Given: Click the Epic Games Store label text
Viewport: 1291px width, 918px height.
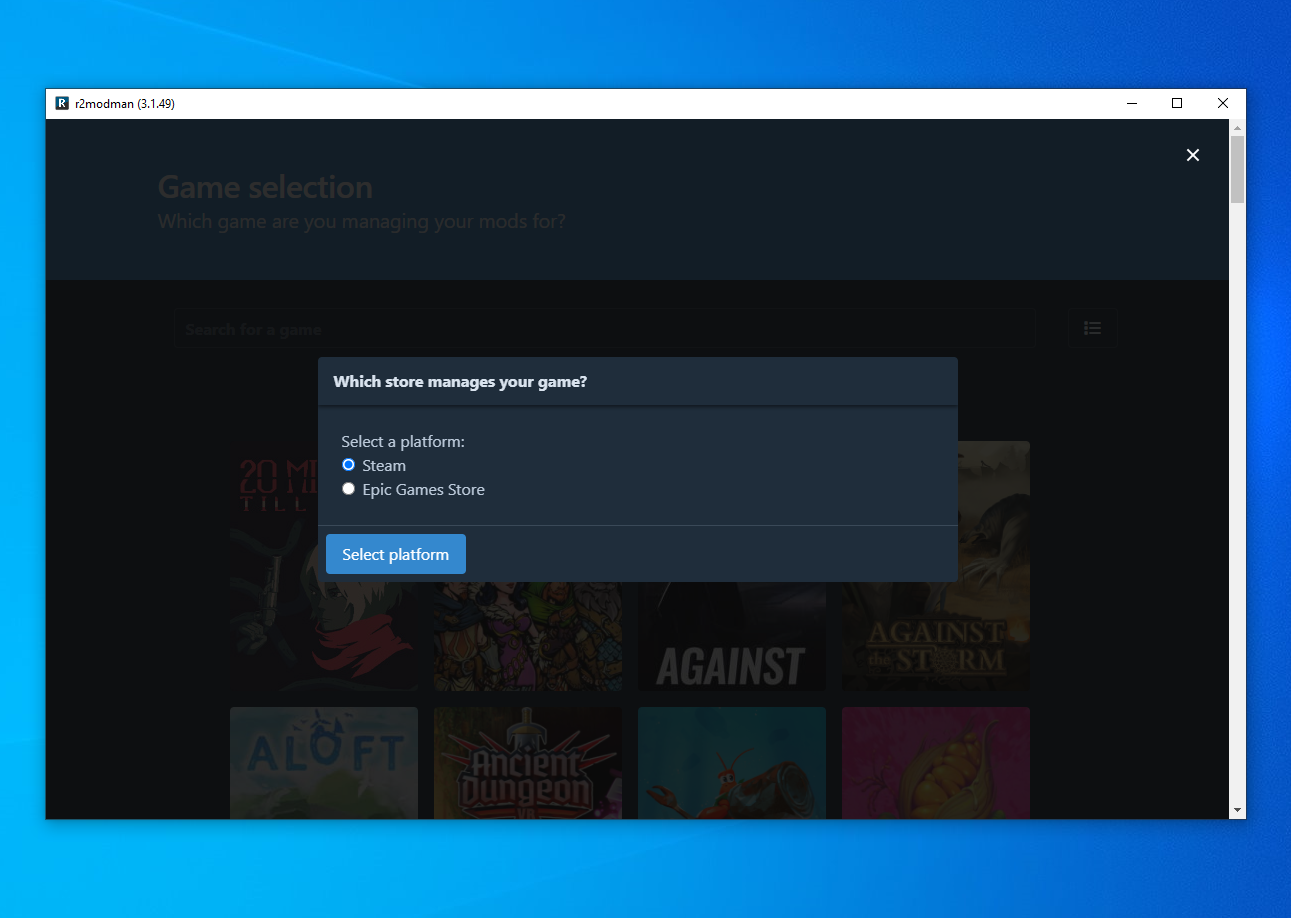Looking at the screenshot, I should (x=423, y=490).
